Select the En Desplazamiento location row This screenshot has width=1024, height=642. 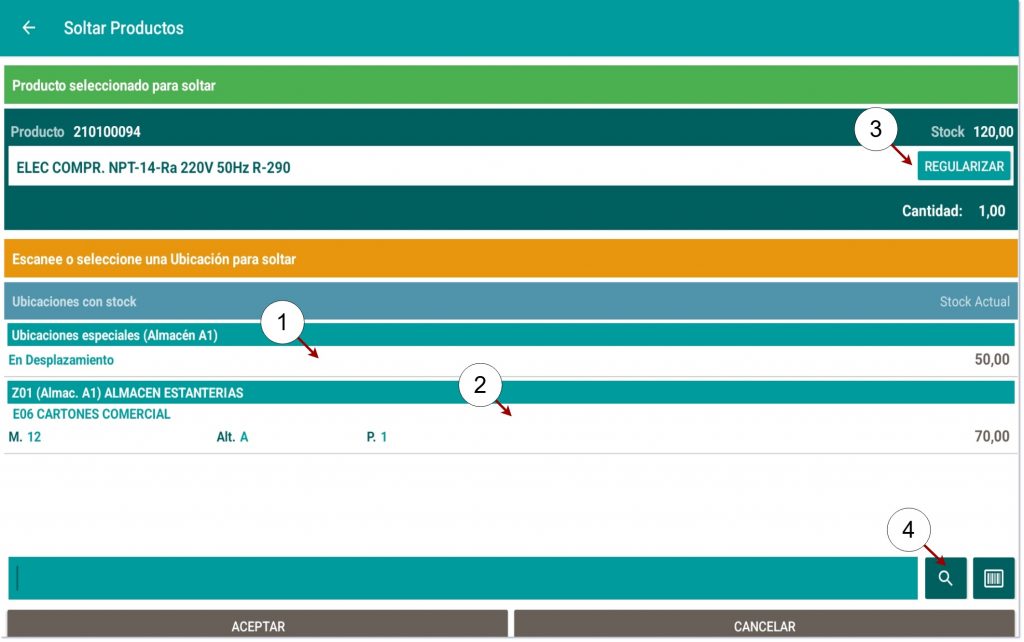tap(62, 360)
